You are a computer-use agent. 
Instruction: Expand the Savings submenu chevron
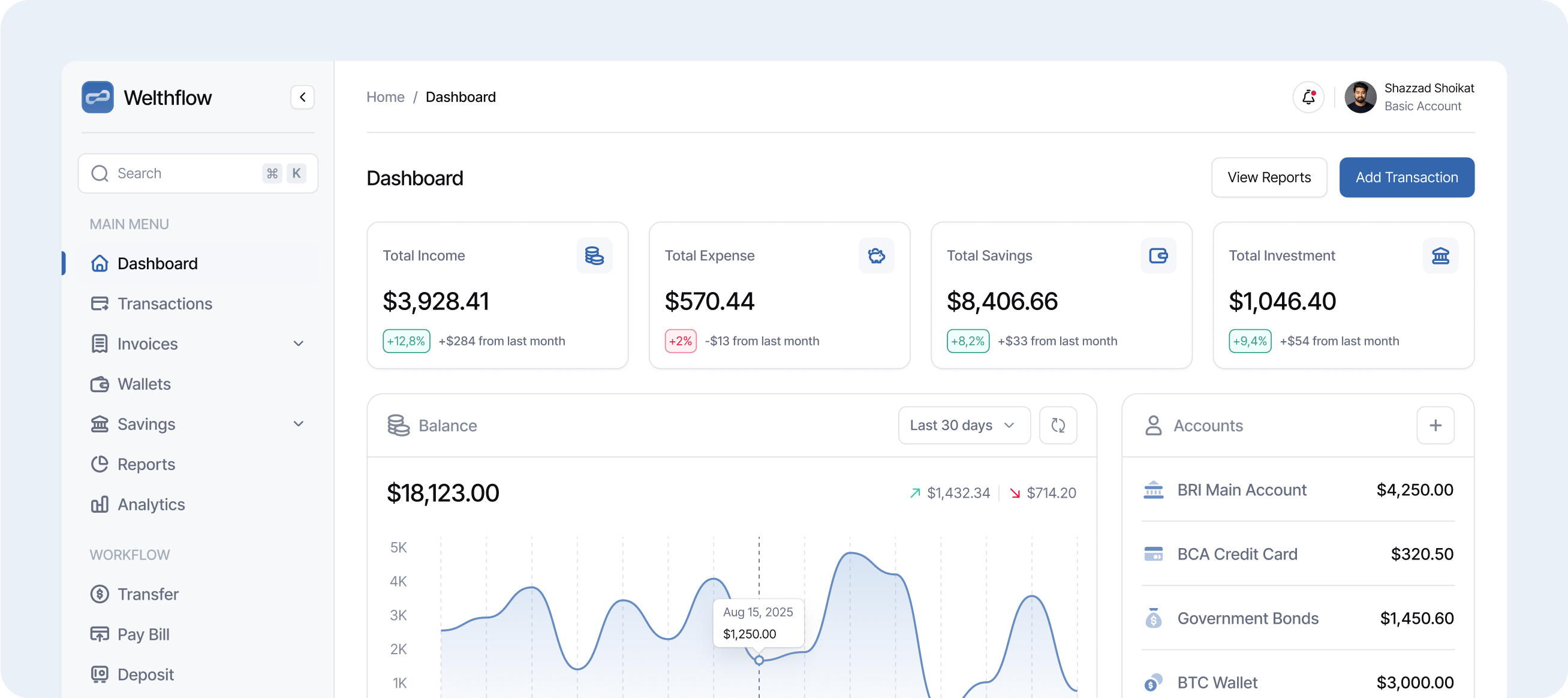click(x=298, y=424)
